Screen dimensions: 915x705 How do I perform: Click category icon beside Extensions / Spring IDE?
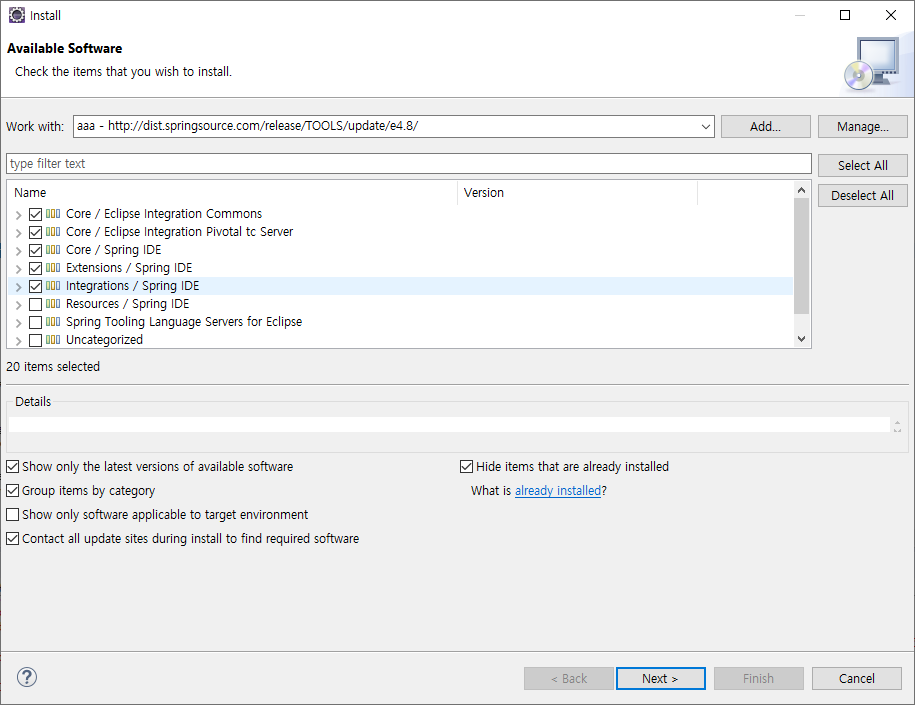[53, 268]
